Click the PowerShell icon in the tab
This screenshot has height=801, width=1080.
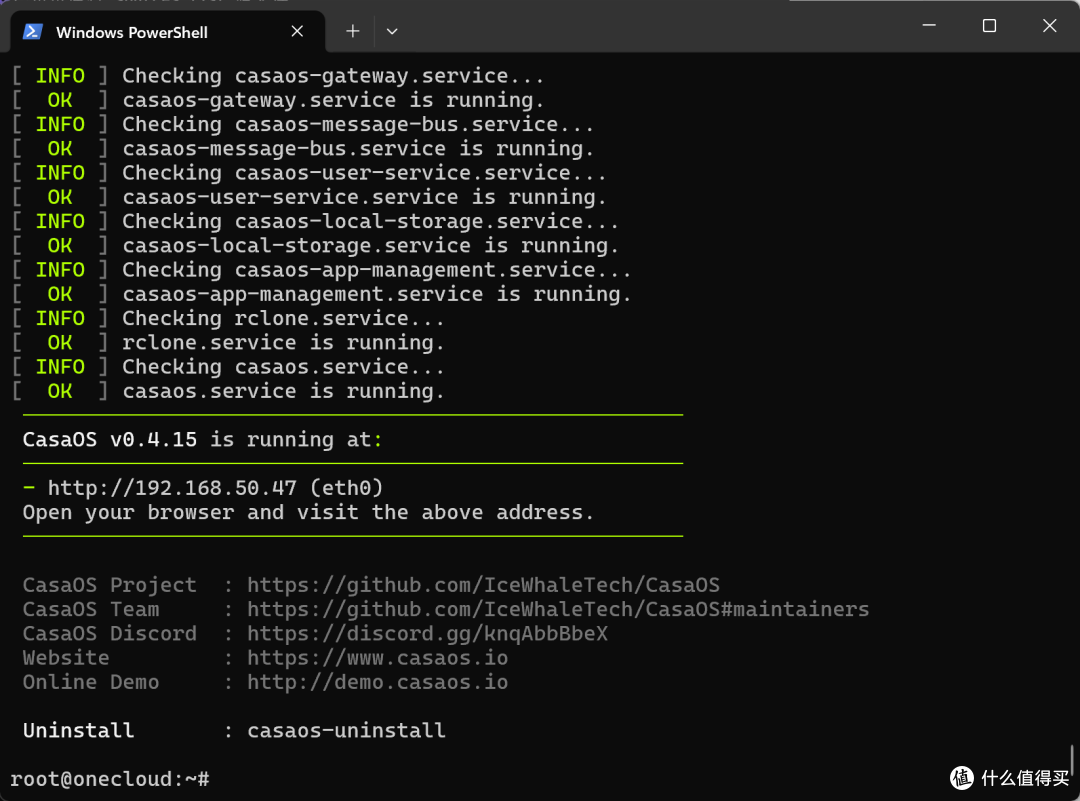[33, 32]
